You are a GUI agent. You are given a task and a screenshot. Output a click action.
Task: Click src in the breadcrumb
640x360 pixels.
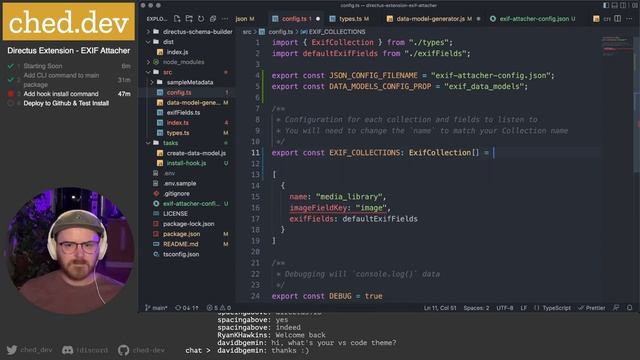click(247, 31)
